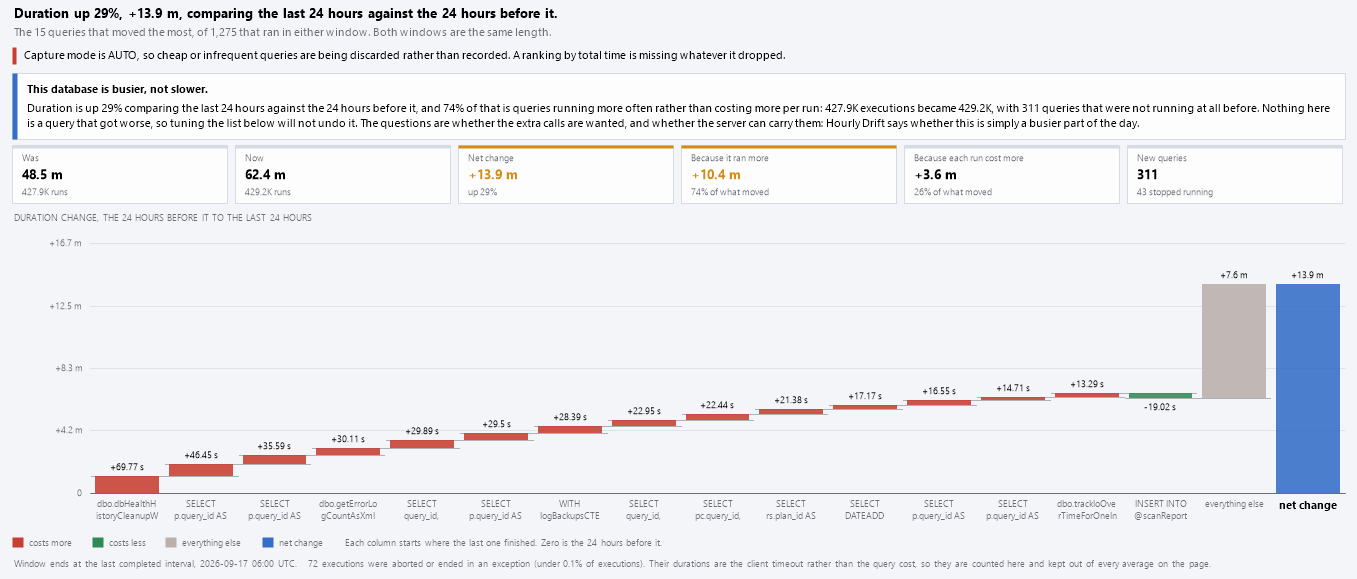Select the 'Because it ran more' card
Screen dimensions: 1357x579
pyautogui.click(x=789, y=175)
